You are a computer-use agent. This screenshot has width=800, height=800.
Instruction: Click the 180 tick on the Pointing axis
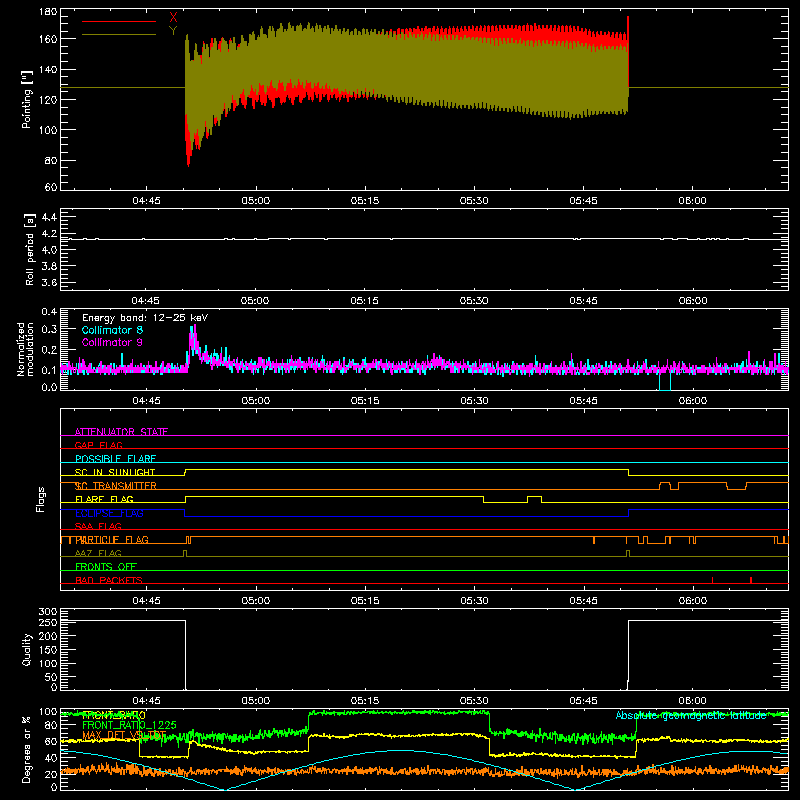[48, 12]
